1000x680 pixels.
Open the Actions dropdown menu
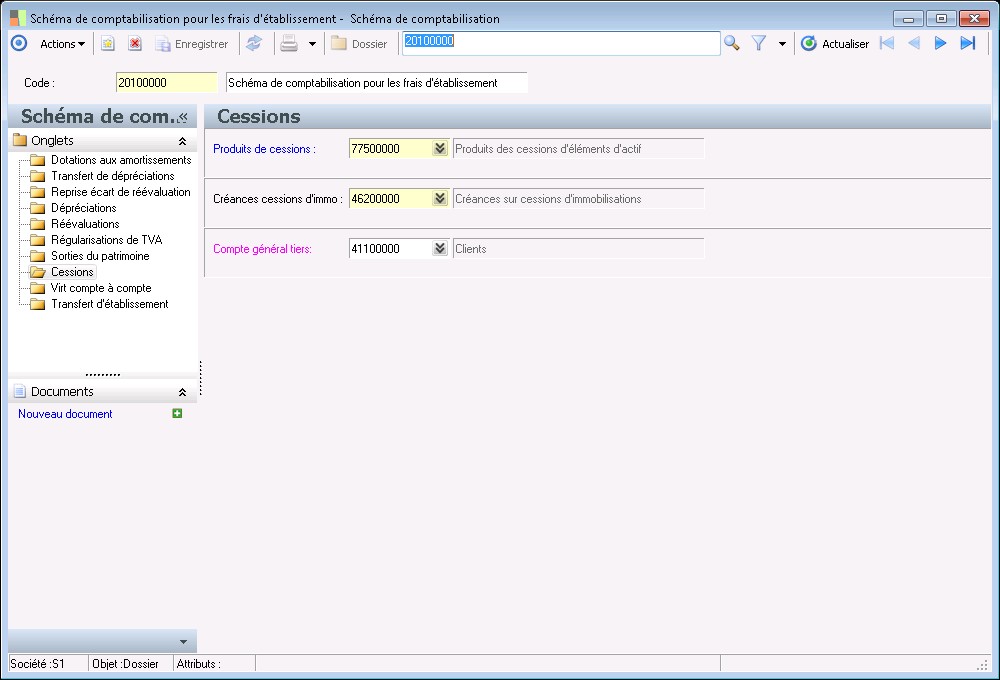62,44
